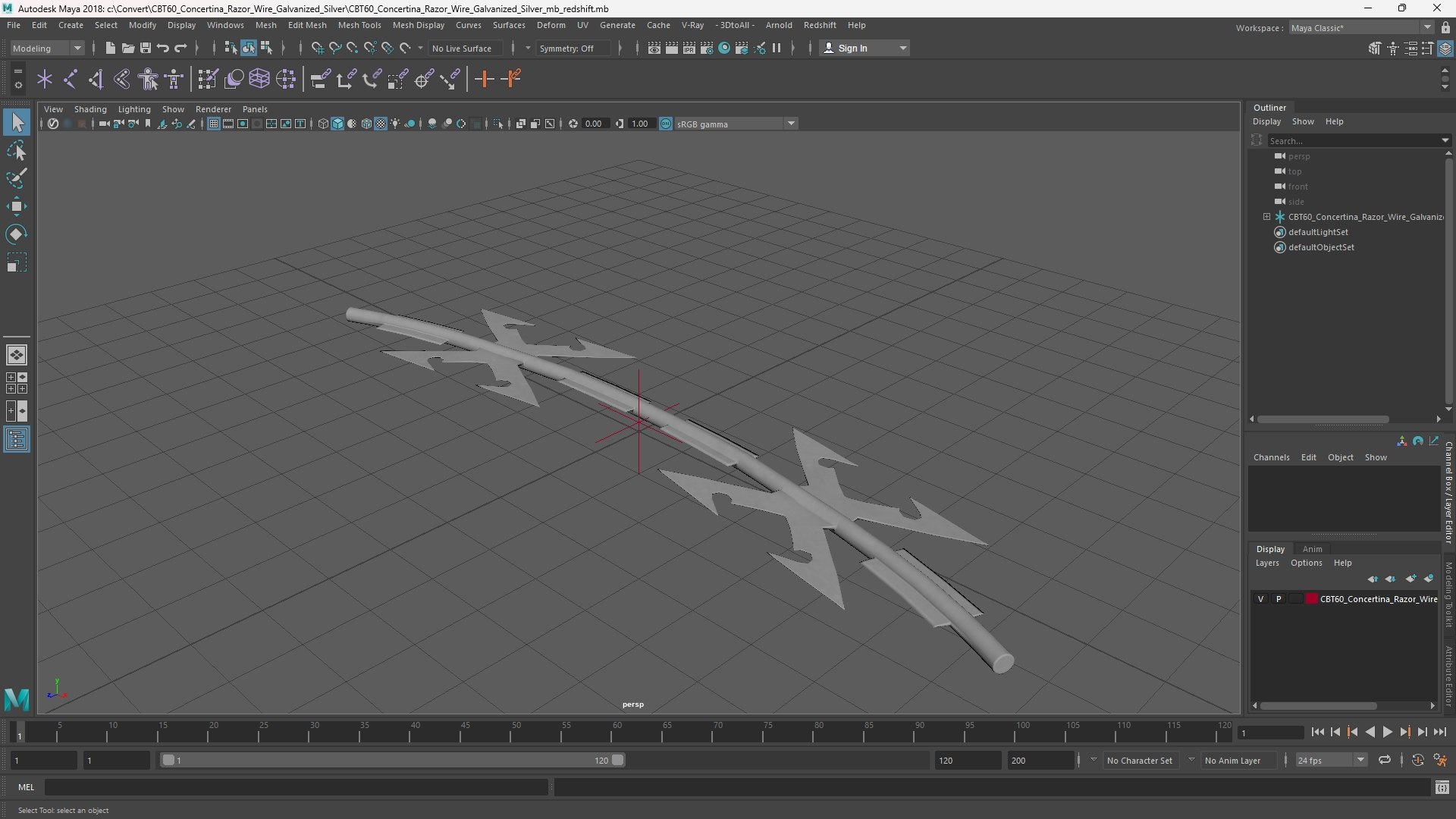Activate the Lasso Select tool
This screenshot has width=1456, height=819.
[17, 151]
